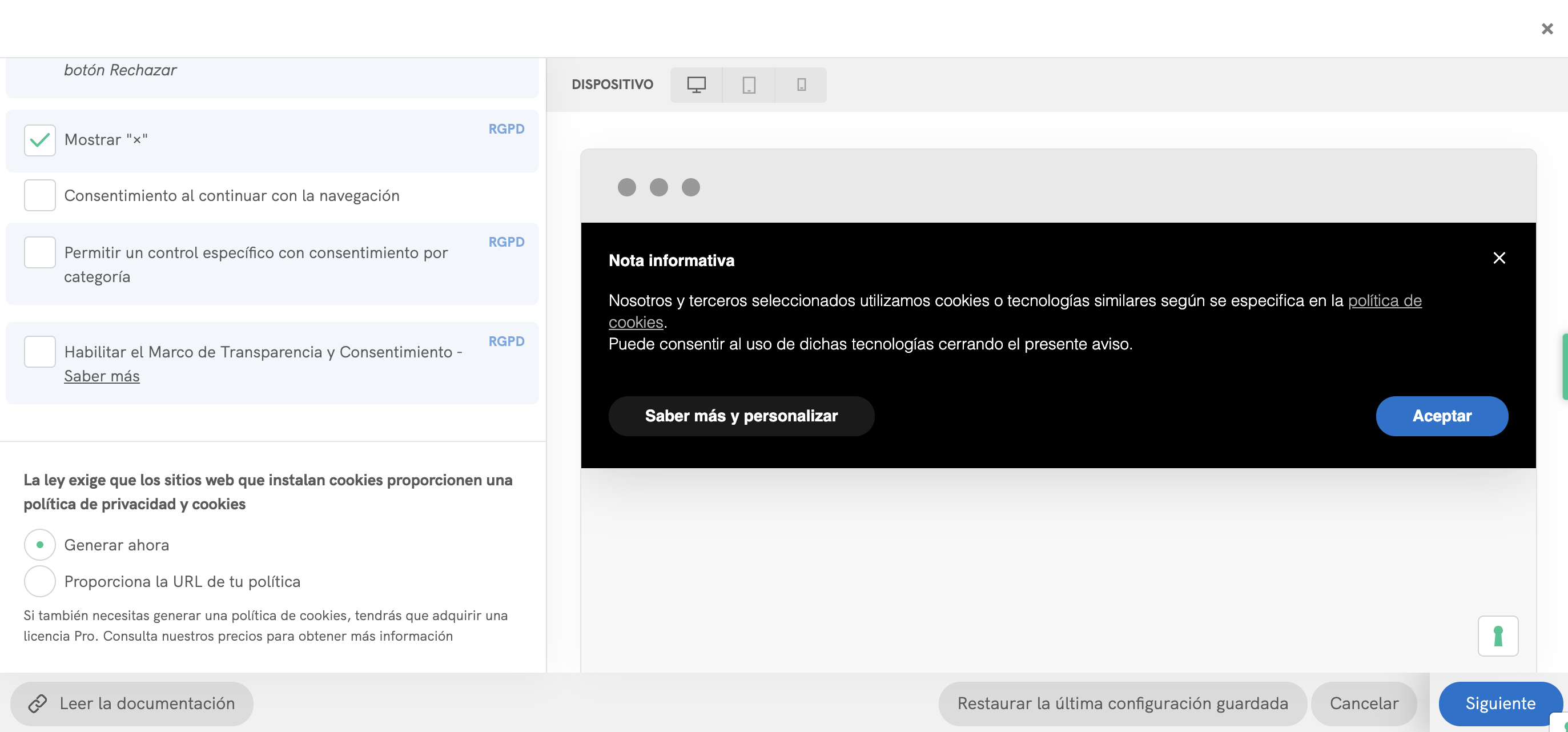The height and width of the screenshot is (732, 1568).
Task: Dismiss the Nota informativa banner with its X icon
Action: click(1499, 258)
